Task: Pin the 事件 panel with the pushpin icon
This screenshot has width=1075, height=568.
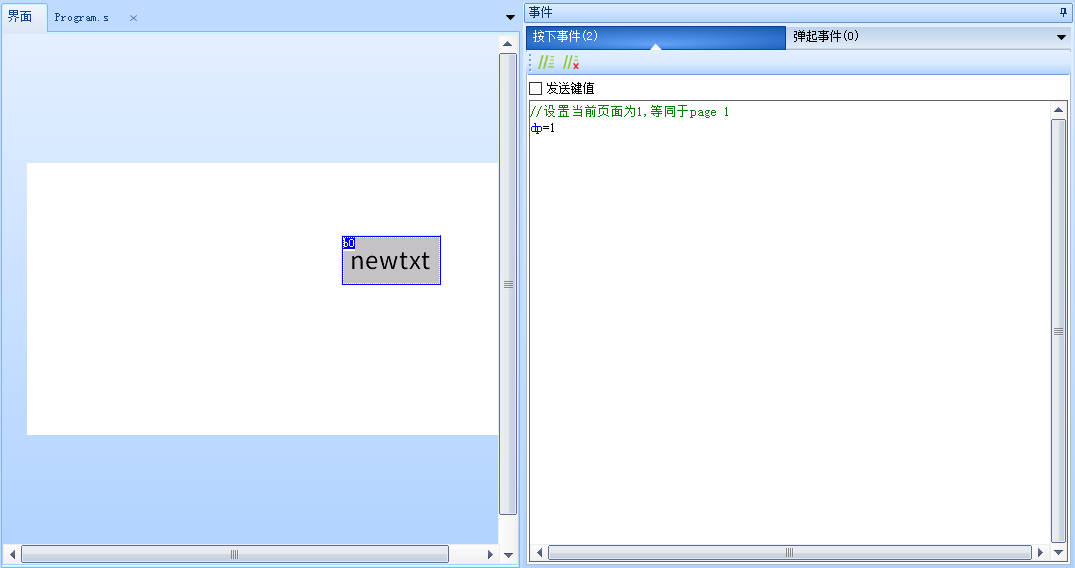Action: pyautogui.click(x=1063, y=12)
